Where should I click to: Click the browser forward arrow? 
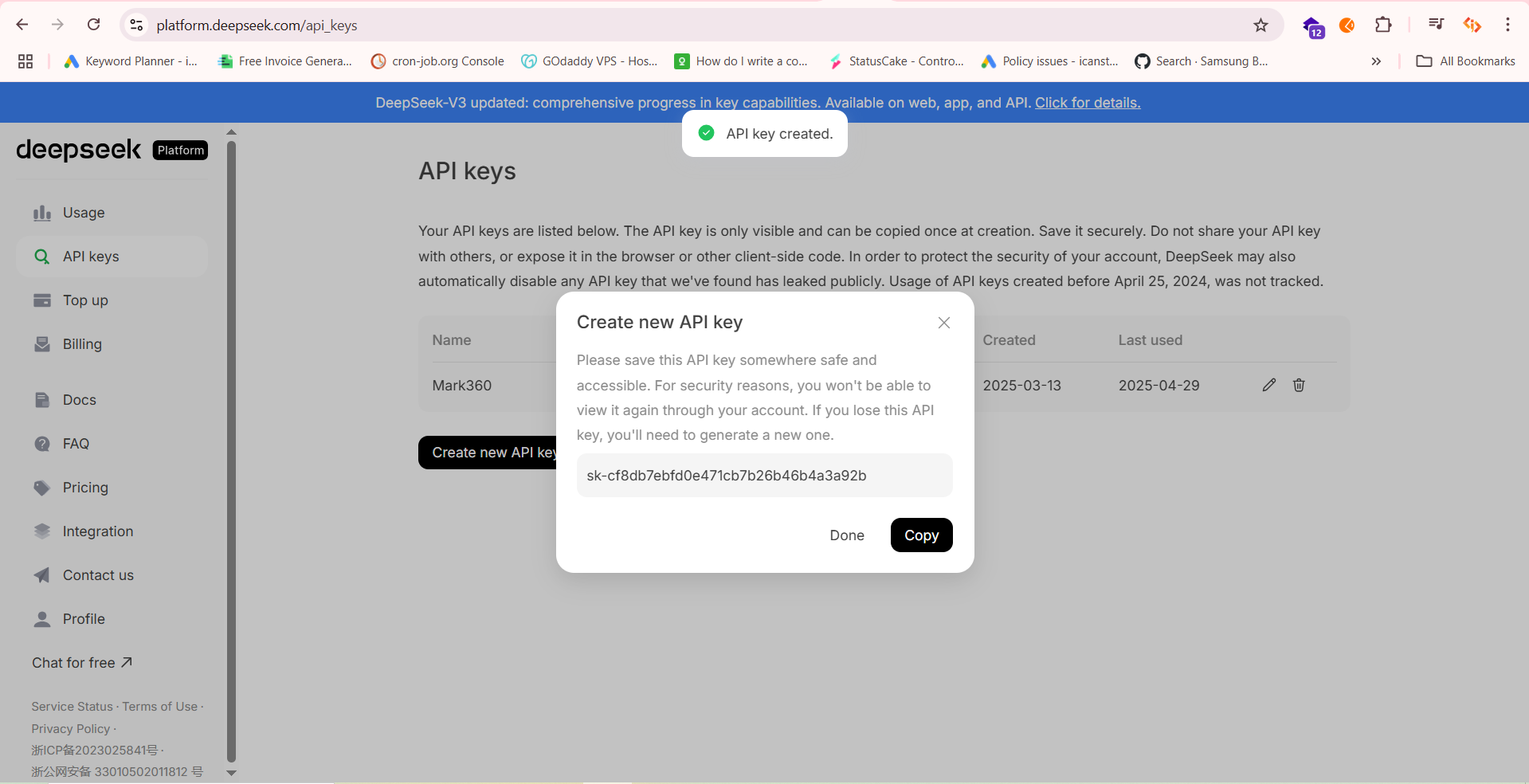[57, 25]
